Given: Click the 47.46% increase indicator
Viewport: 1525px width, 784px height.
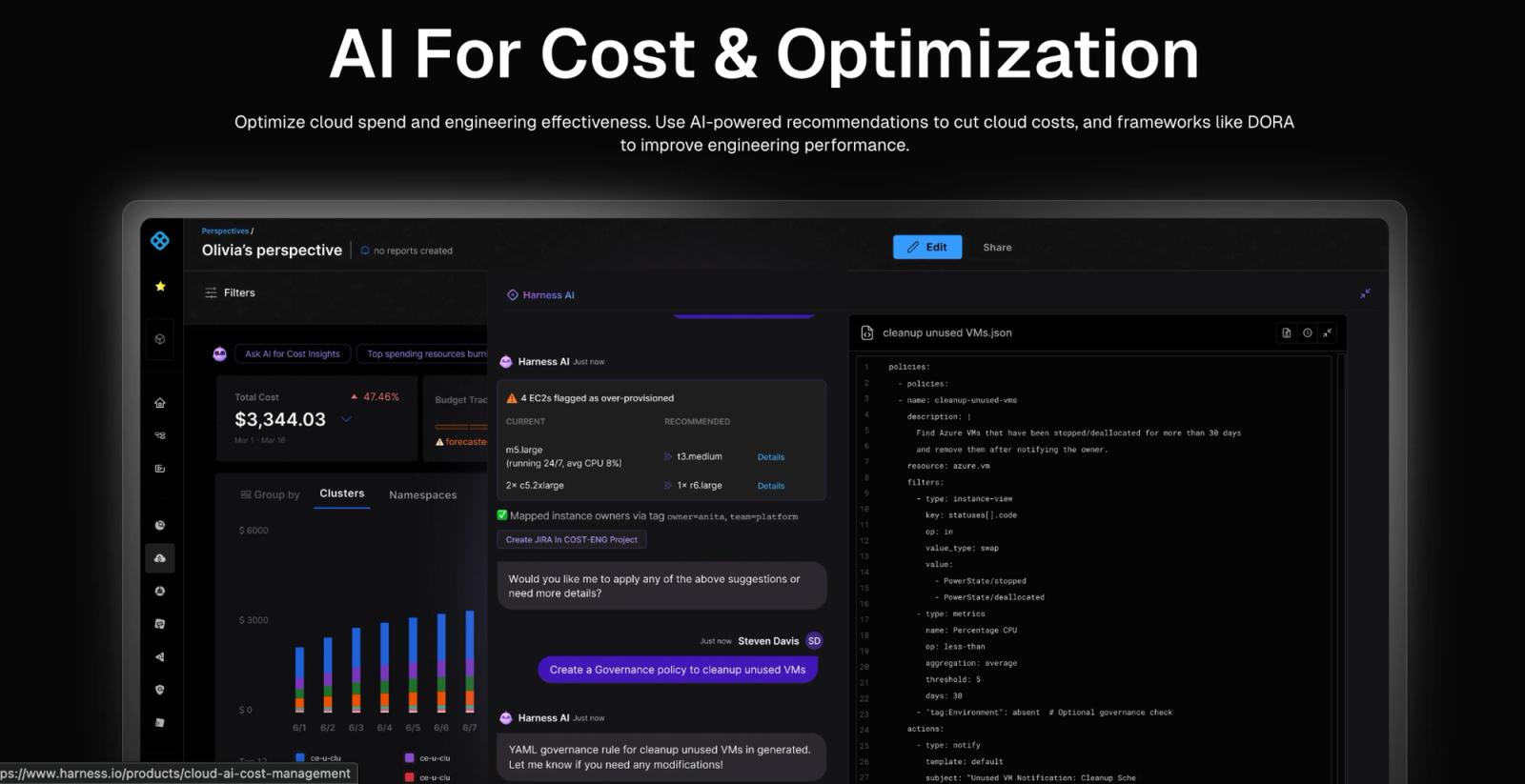Looking at the screenshot, I should click(x=375, y=396).
